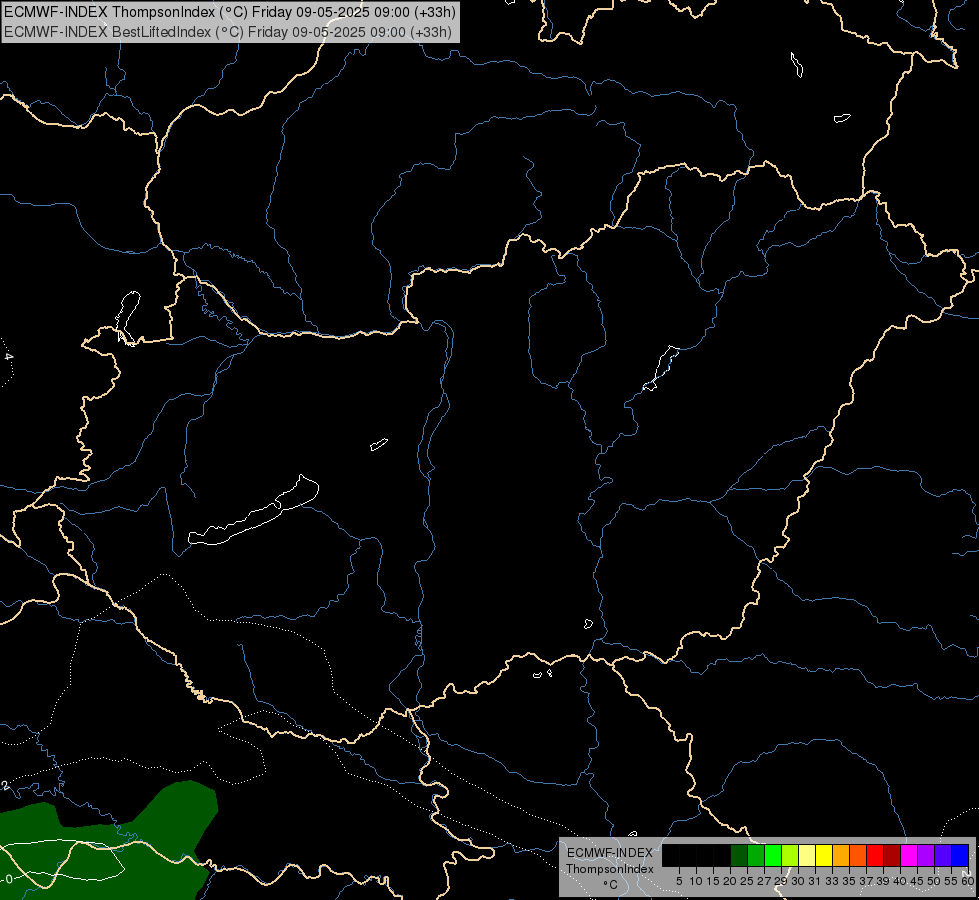Click the legend tick value 60
This screenshot has height=900, width=979.
[968, 881]
